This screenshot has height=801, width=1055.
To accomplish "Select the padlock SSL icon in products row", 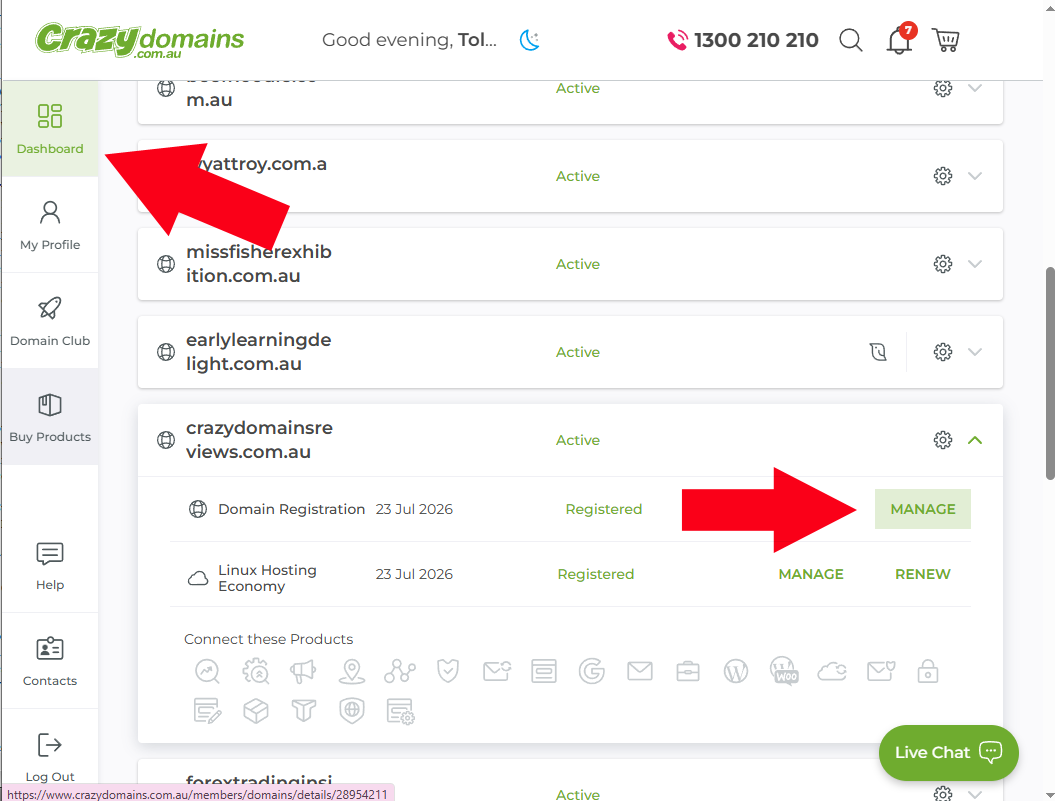I will [928, 671].
